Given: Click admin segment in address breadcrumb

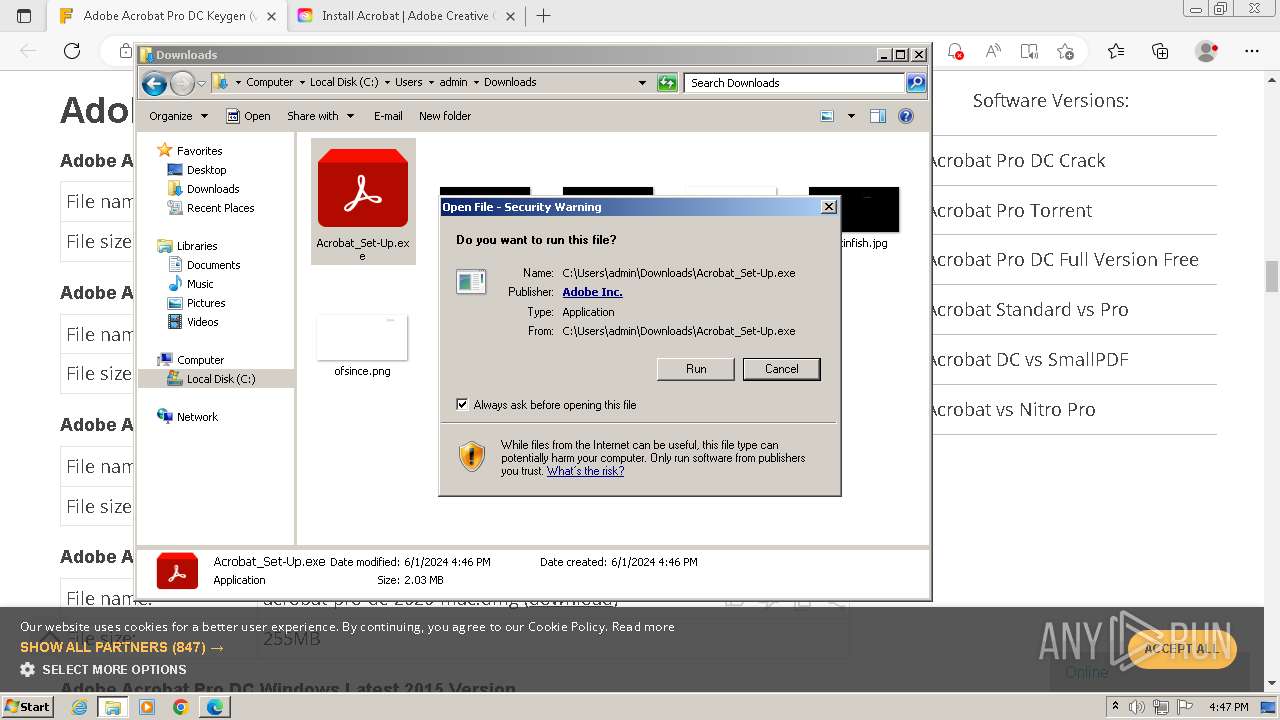Looking at the screenshot, I should click(453, 83).
